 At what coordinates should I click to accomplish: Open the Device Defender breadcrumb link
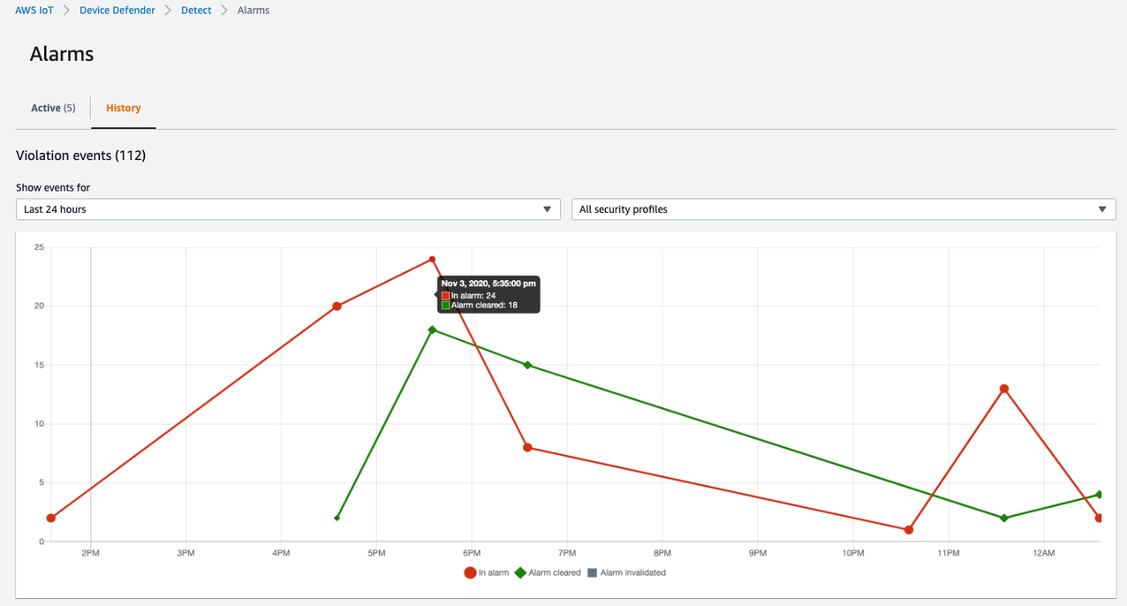click(117, 10)
